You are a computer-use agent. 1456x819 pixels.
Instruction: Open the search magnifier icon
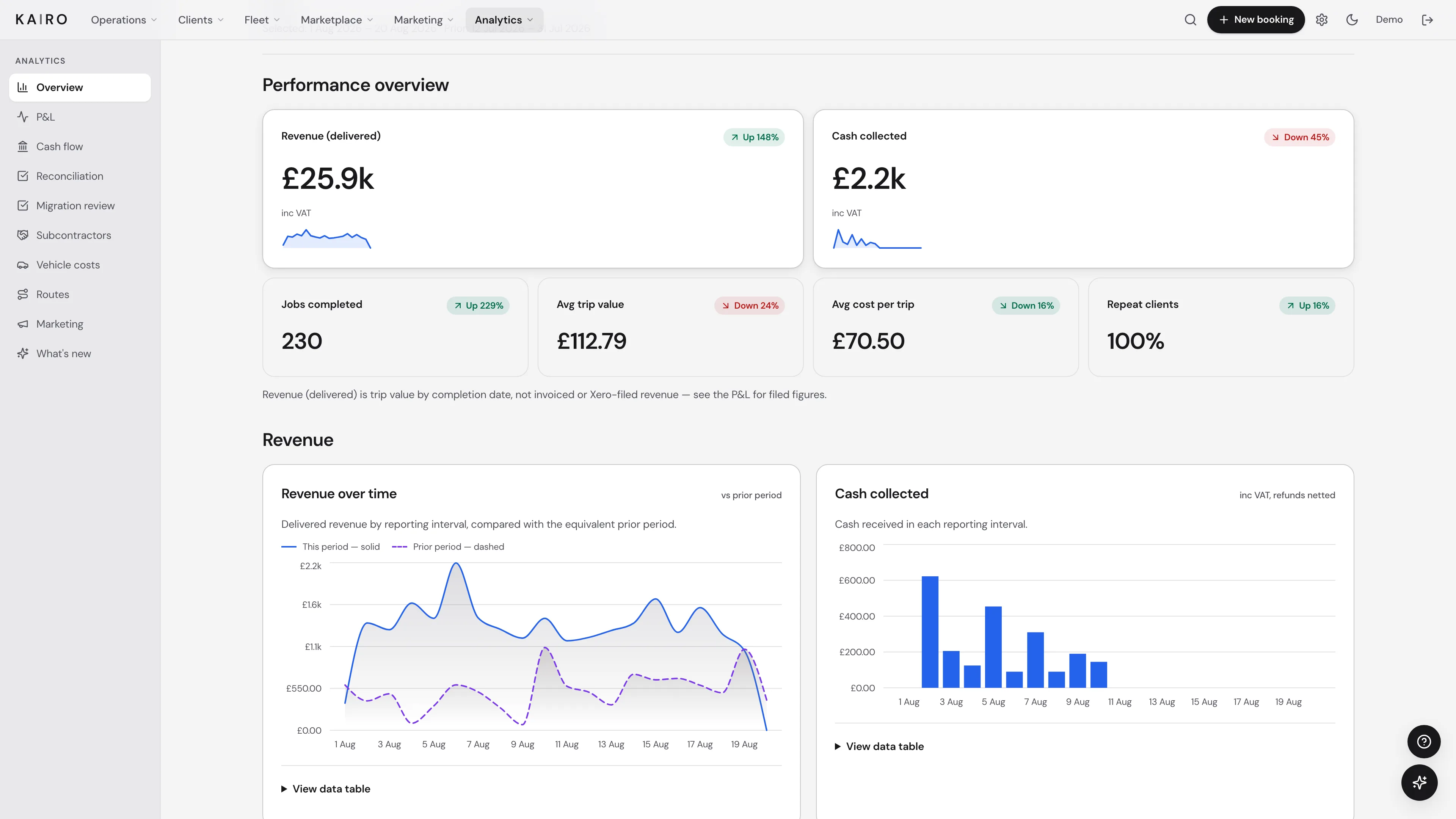tap(1190, 20)
